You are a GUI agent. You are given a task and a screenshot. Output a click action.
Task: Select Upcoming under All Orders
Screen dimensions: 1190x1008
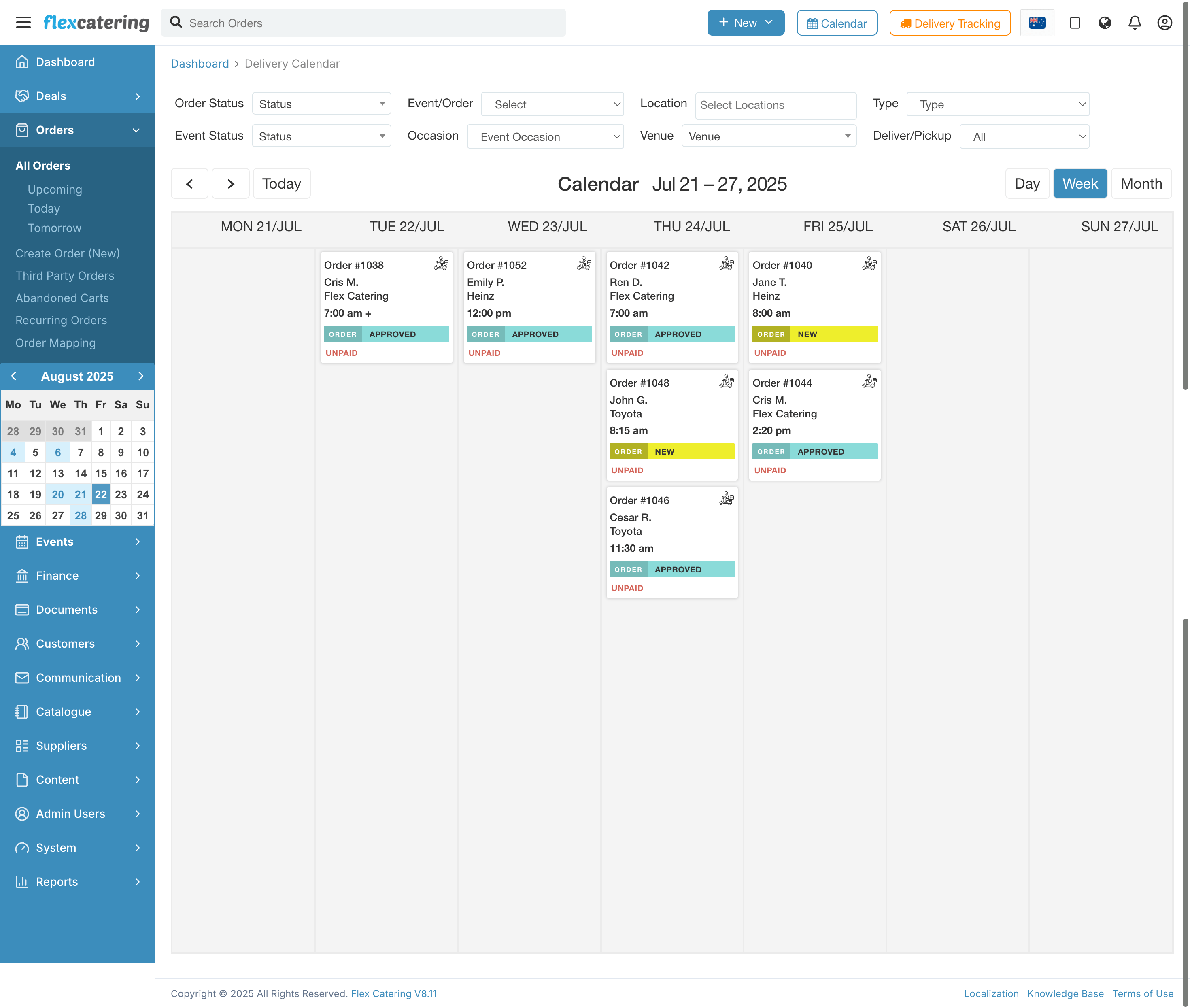coord(54,189)
